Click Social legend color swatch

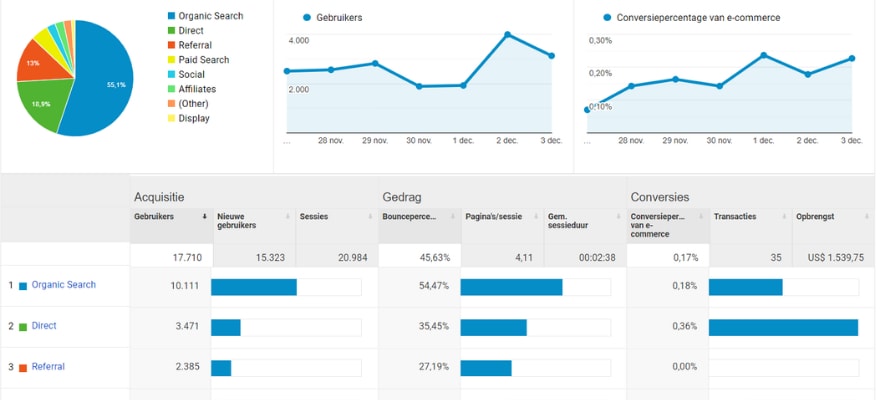click(171, 75)
